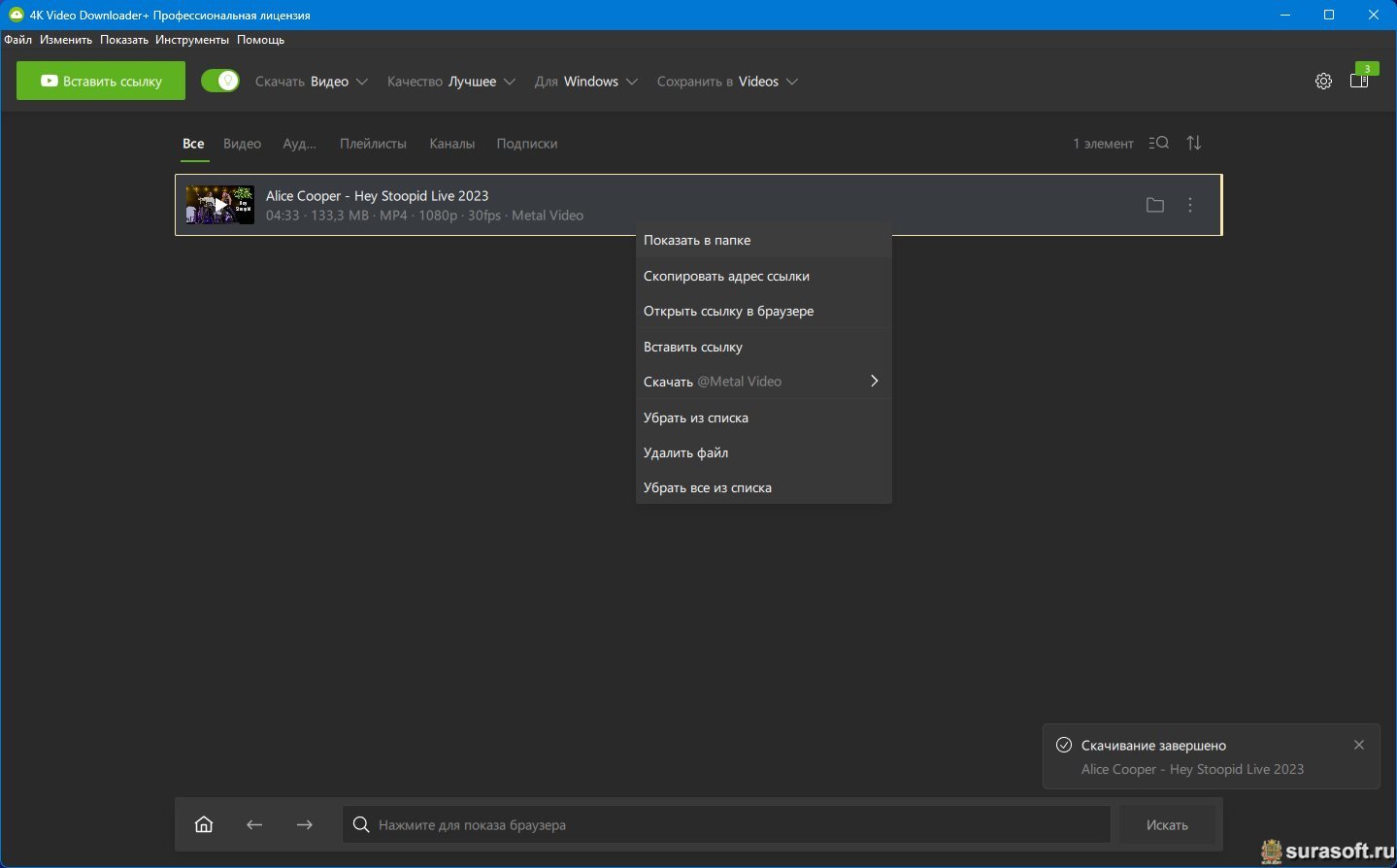
Task: Switch to the Плейлисты tab
Action: tap(373, 144)
